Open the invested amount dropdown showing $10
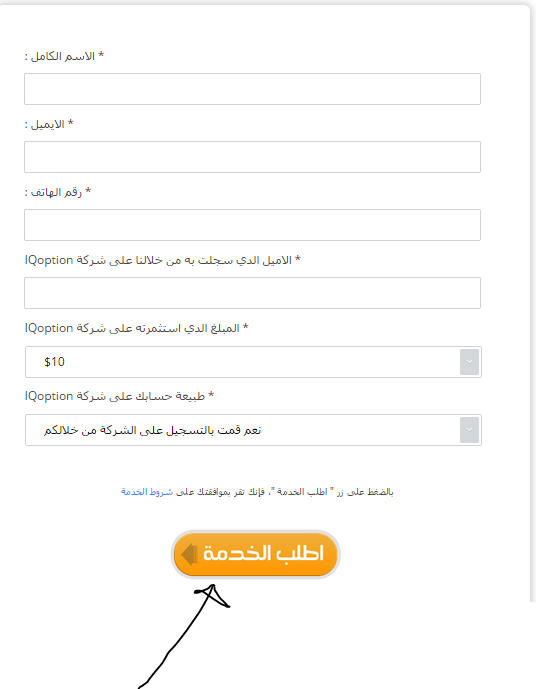536x689 pixels. pyautogui.click(x=253, y=362)
